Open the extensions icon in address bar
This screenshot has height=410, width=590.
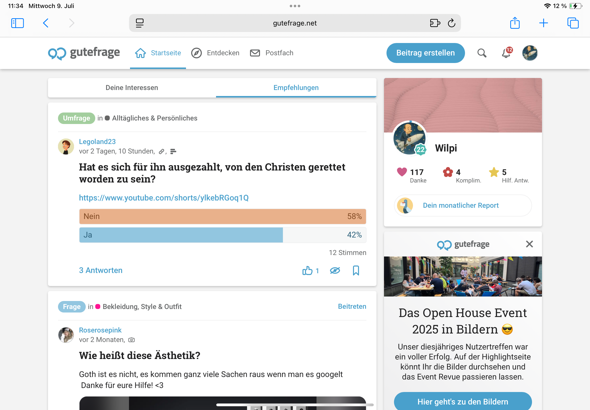[x=435, y=23]
